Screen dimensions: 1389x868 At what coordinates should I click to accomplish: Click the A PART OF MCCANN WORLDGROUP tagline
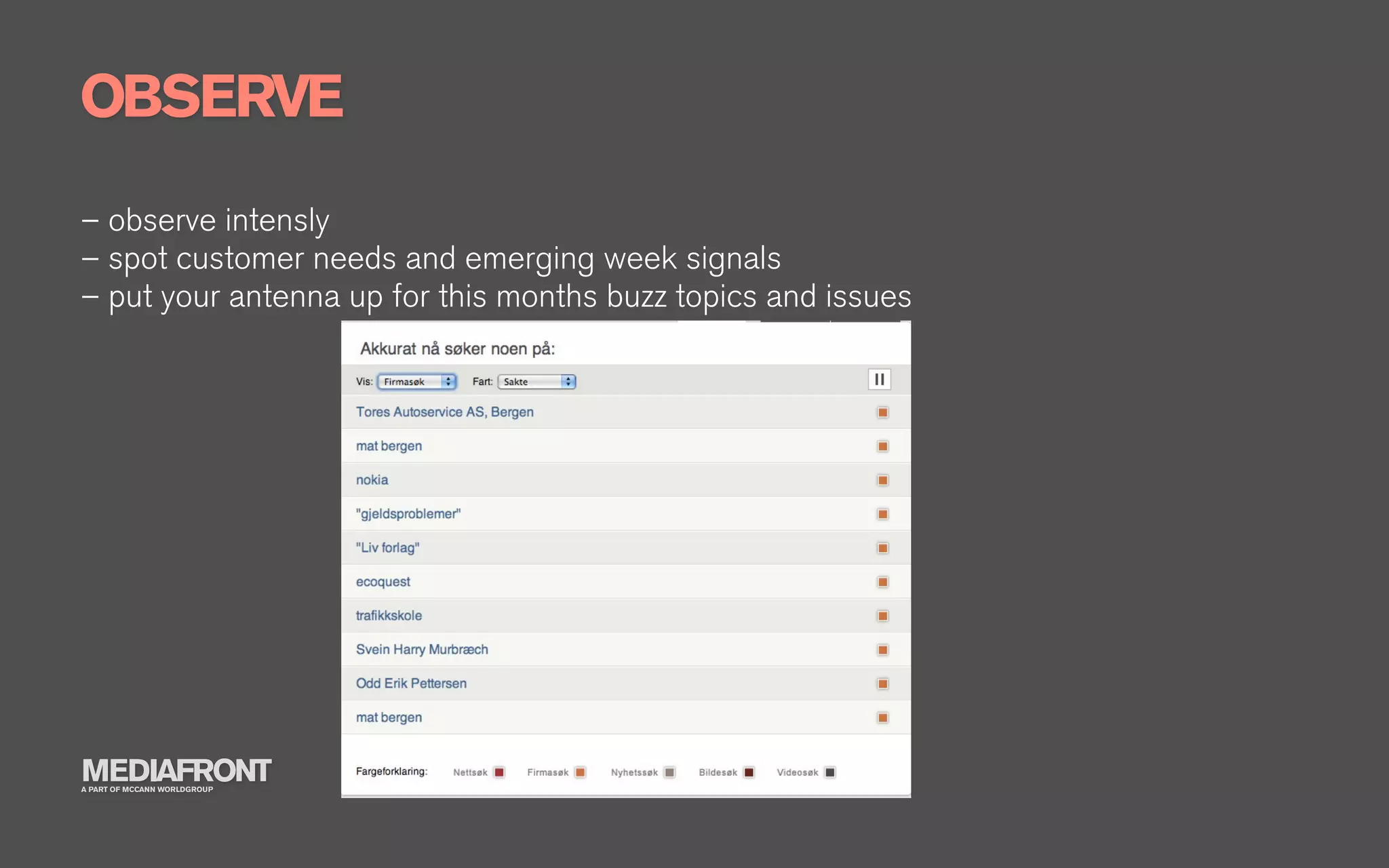pyautogui.click(x=147, y=789)
